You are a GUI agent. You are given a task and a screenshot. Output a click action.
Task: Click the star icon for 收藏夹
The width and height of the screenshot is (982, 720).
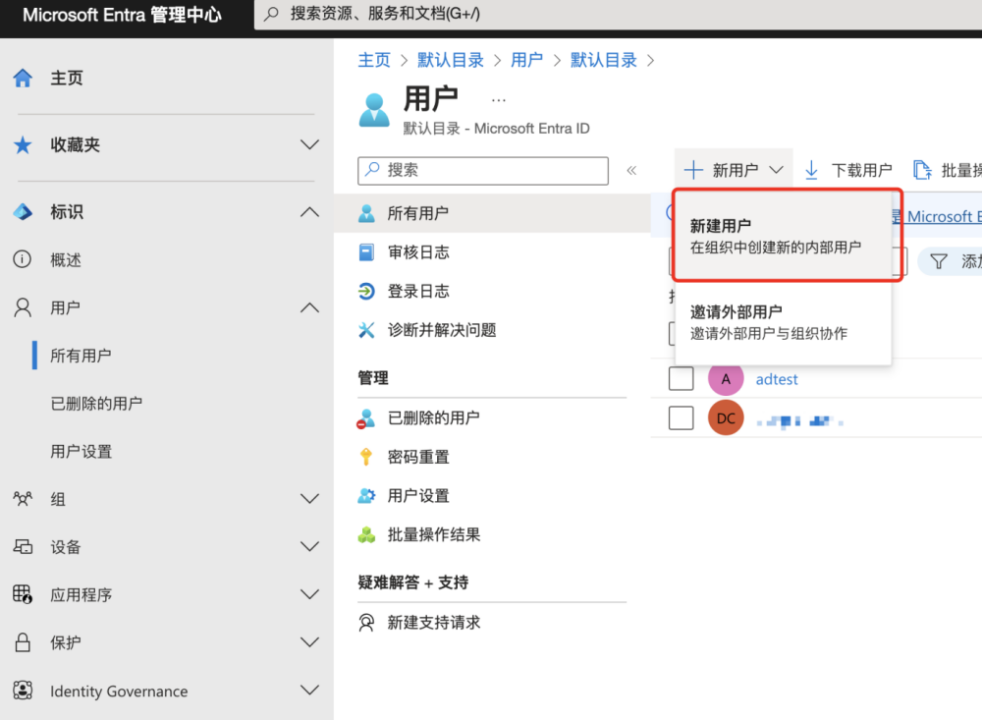pyautogui.click(x=23, y=145)
